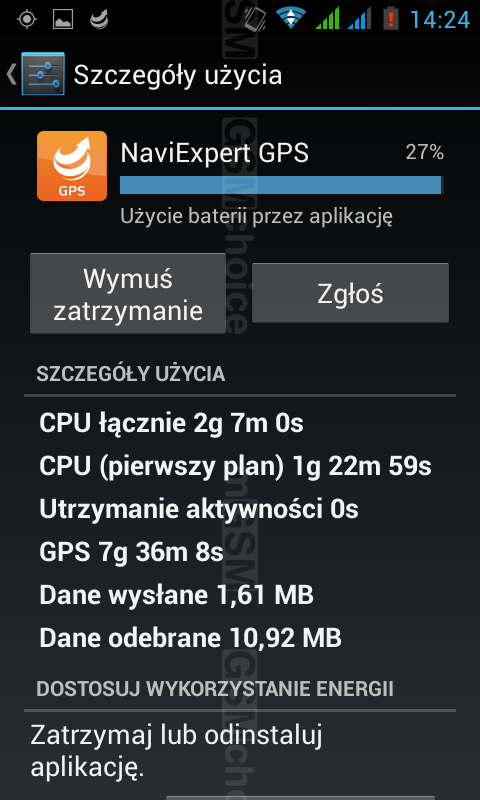Tap the vibrate mode phone icon
This screenshot has width=480, height=800.
coord(255,19)
